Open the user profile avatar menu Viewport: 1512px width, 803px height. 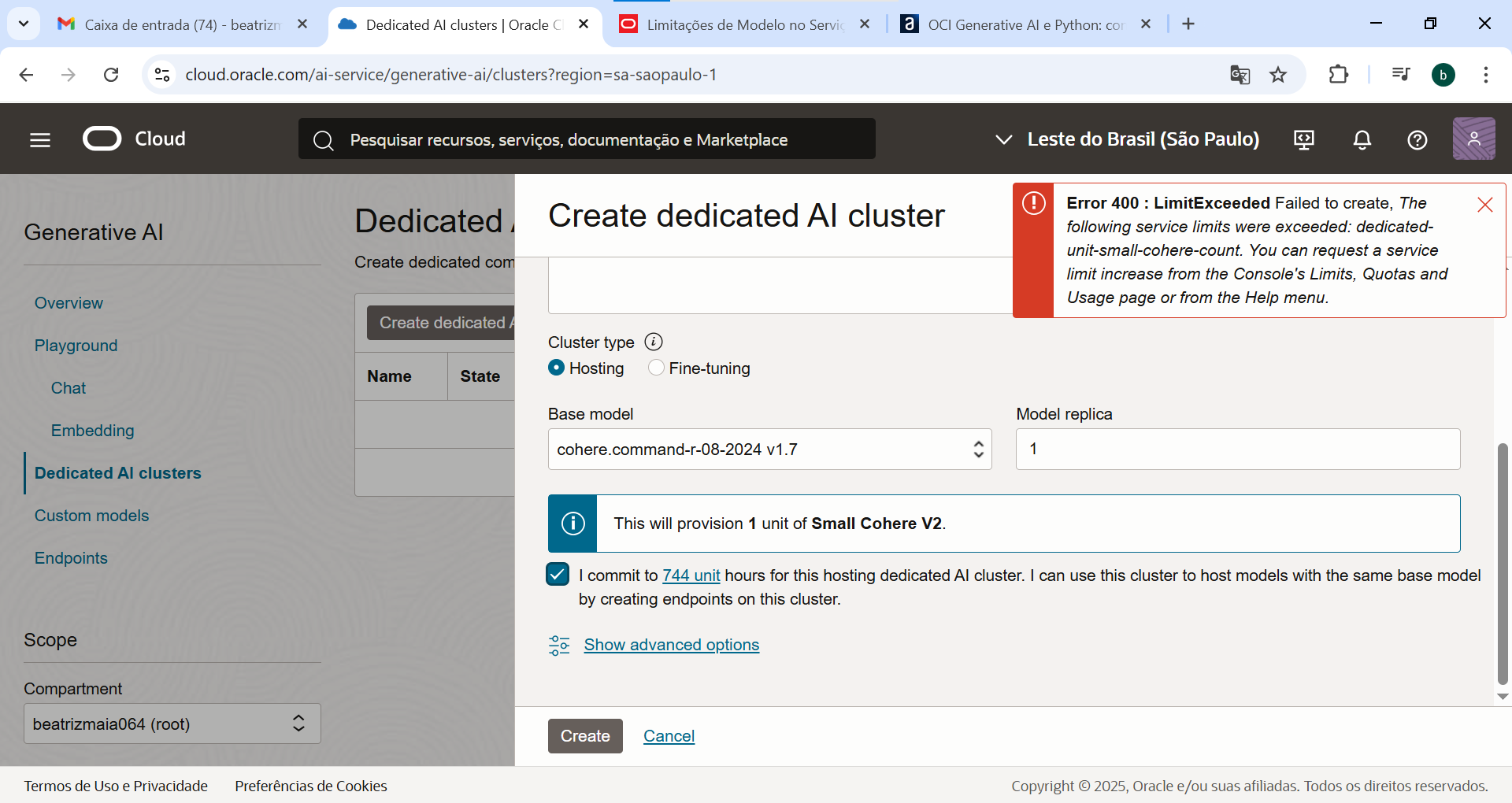coord(1473,139)
